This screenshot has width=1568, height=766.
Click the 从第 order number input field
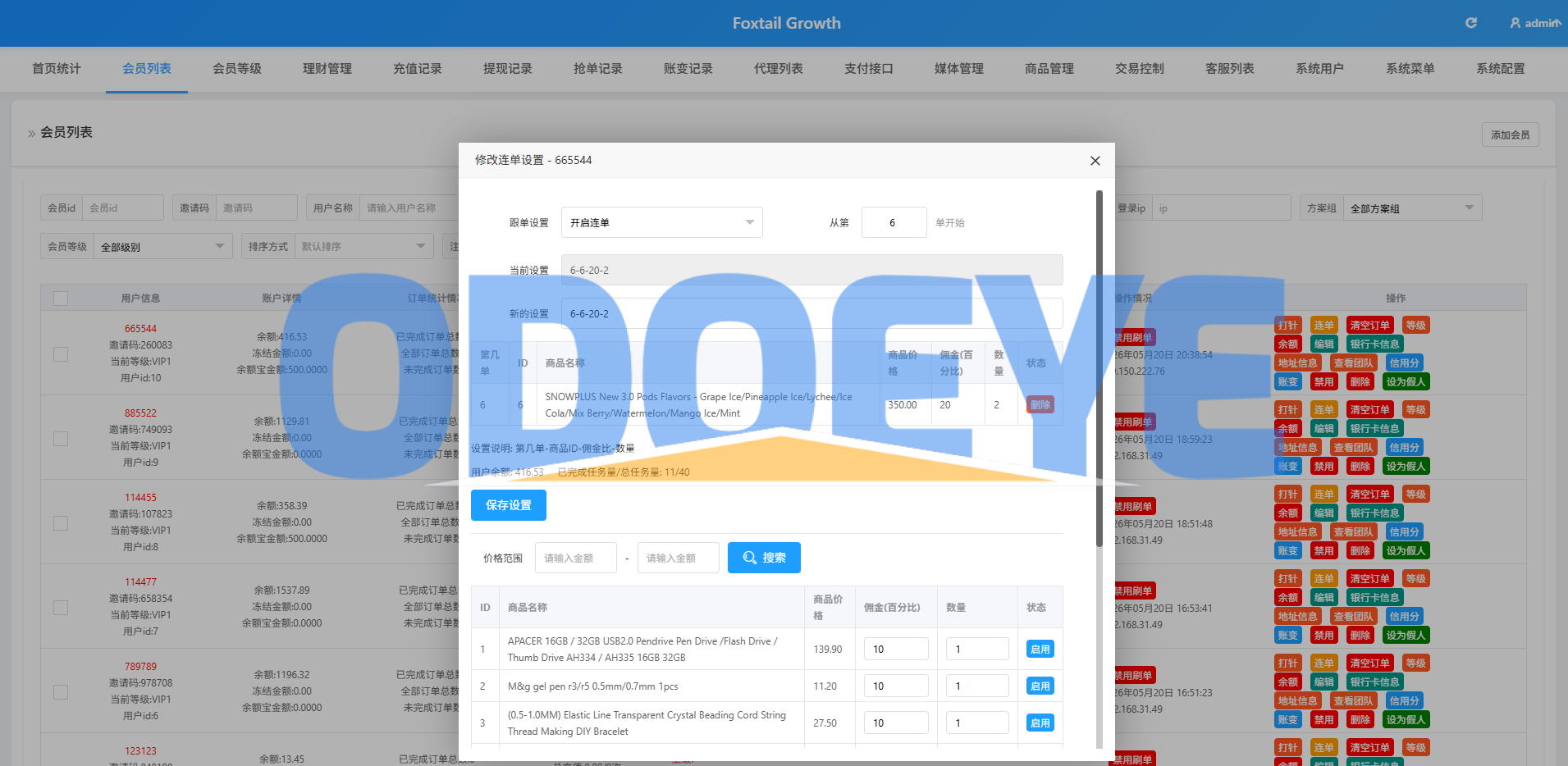894,222
